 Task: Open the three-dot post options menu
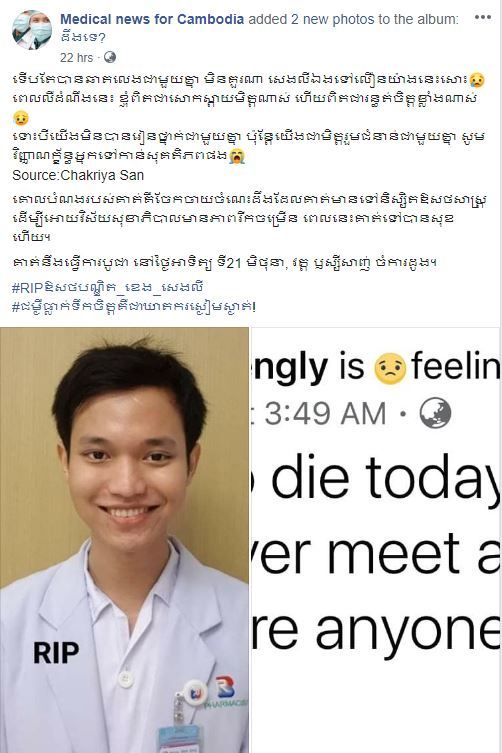(x=482, y=17)
